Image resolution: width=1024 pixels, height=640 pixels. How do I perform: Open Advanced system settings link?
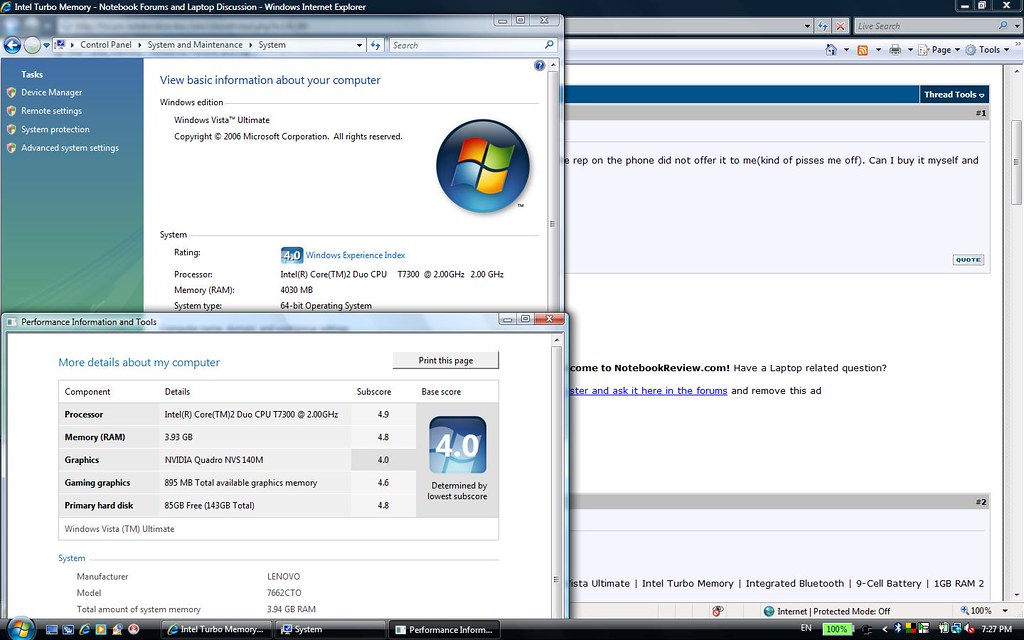[x=70, y=148]
